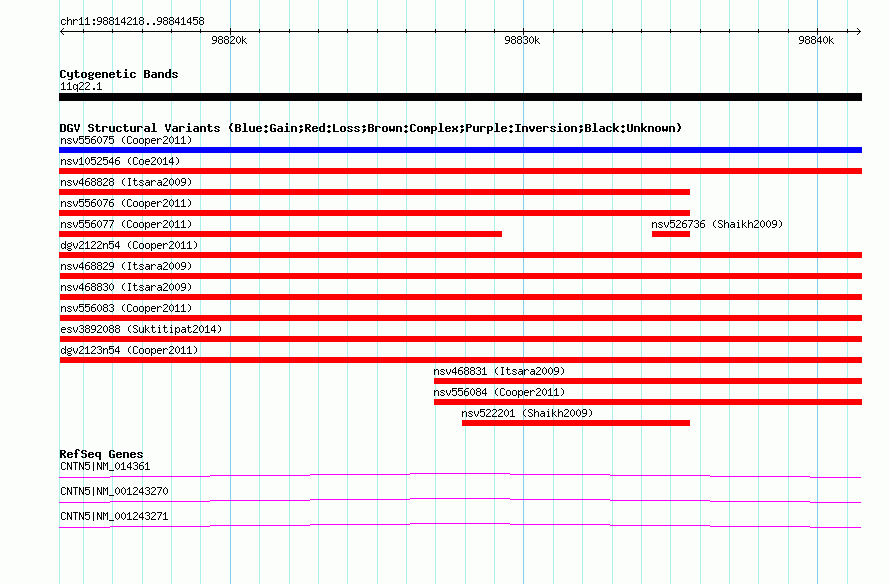Click the red bar under nsv556084
Screen dimensions: 890x584
tap(648, 402)
